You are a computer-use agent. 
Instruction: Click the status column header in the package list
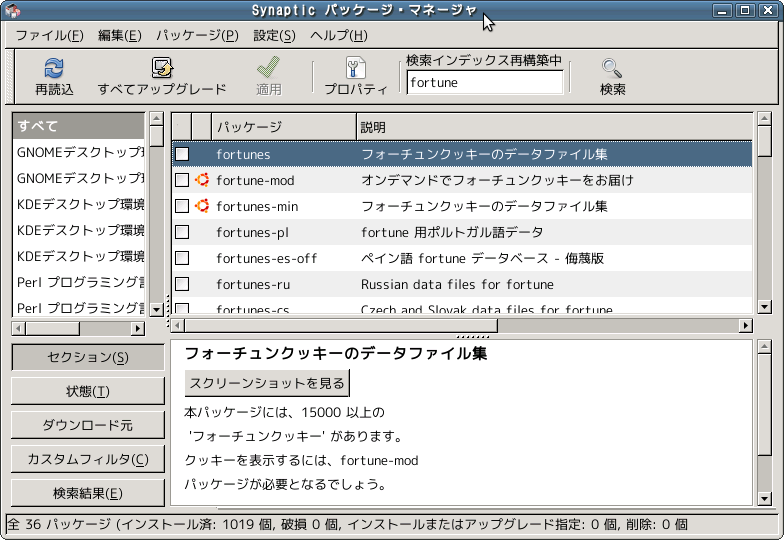point(182,127)
